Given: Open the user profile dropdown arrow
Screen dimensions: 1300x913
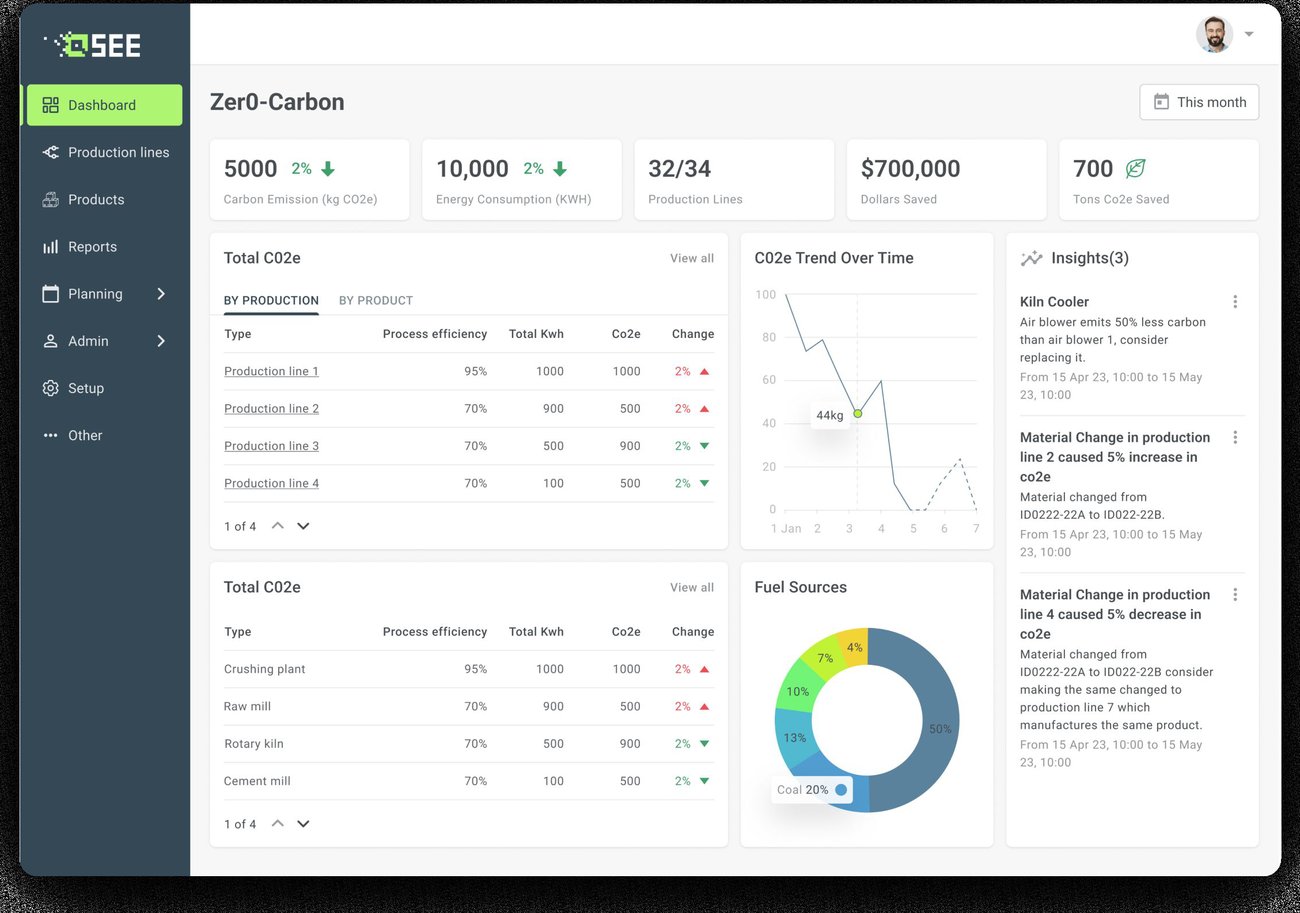Looking at the screenshot, I should 1249,34.
